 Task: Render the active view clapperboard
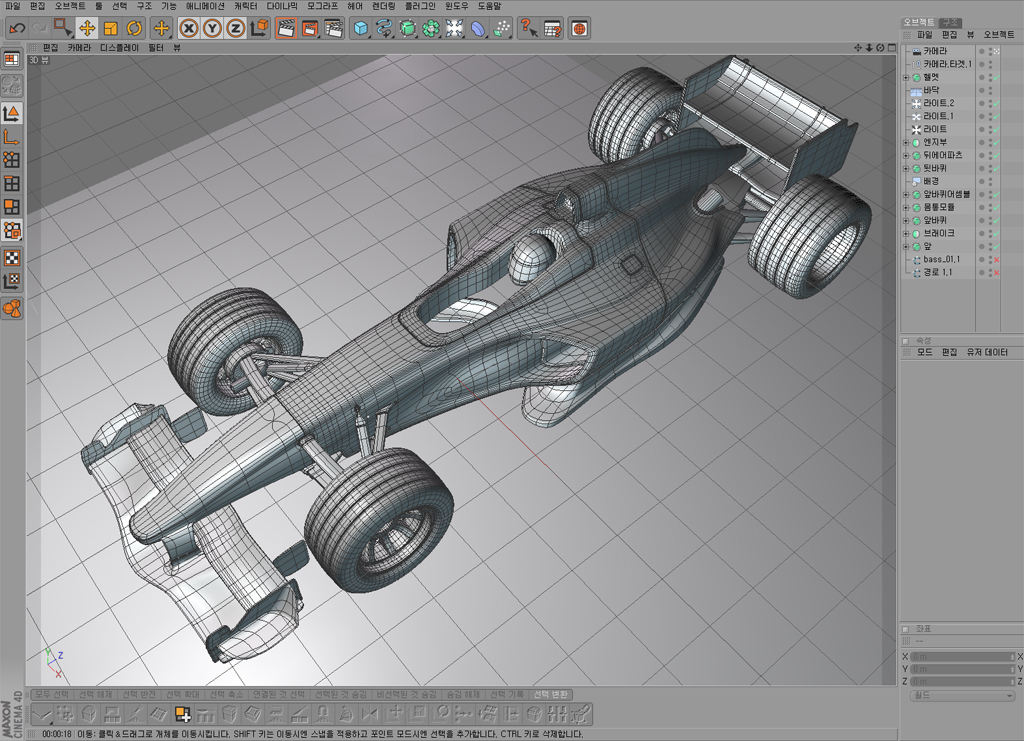286,28
